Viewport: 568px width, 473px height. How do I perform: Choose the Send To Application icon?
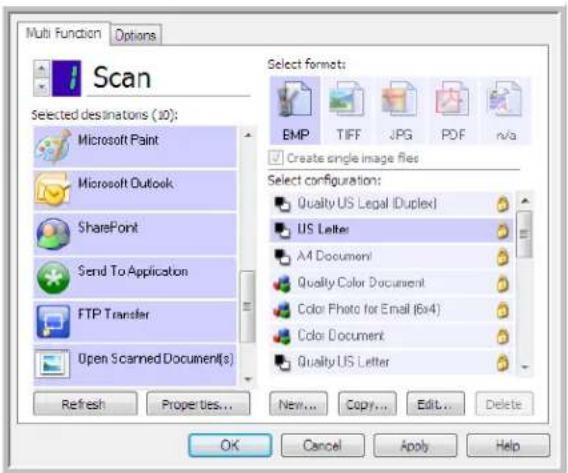coord(53,278)
